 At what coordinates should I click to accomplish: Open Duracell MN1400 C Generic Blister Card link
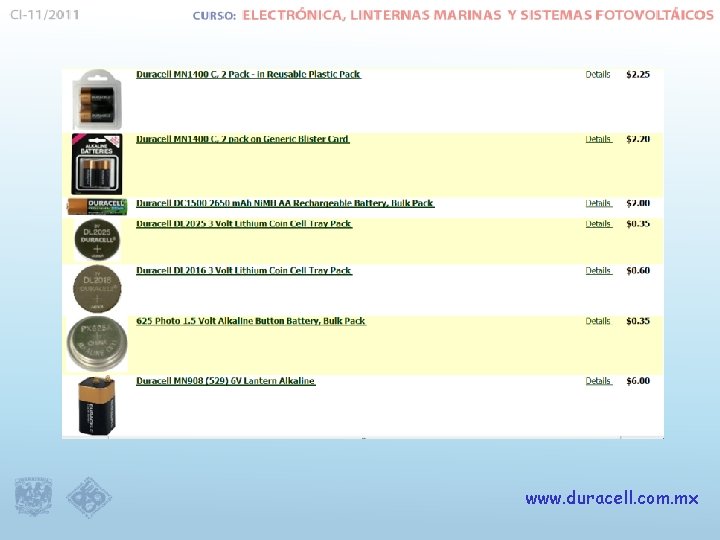242,139
